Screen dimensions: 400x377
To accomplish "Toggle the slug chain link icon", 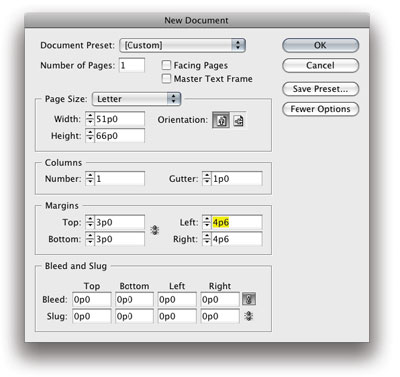I will pyautogui.click(x=249, y=316).
